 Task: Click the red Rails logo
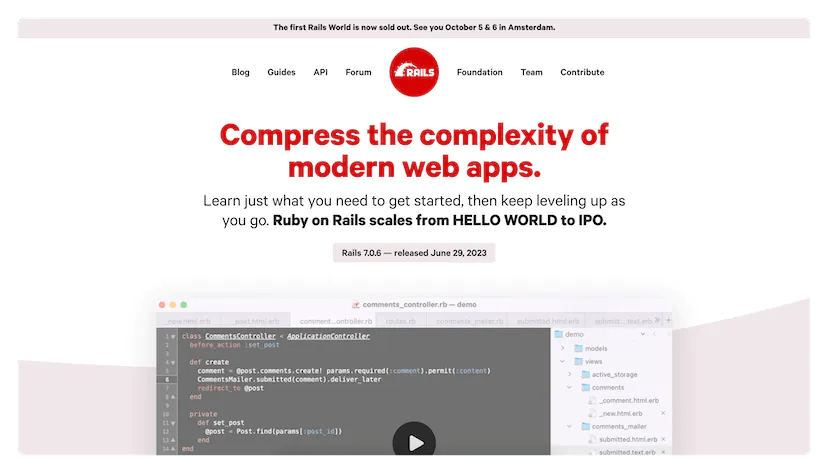pos(414,72)
